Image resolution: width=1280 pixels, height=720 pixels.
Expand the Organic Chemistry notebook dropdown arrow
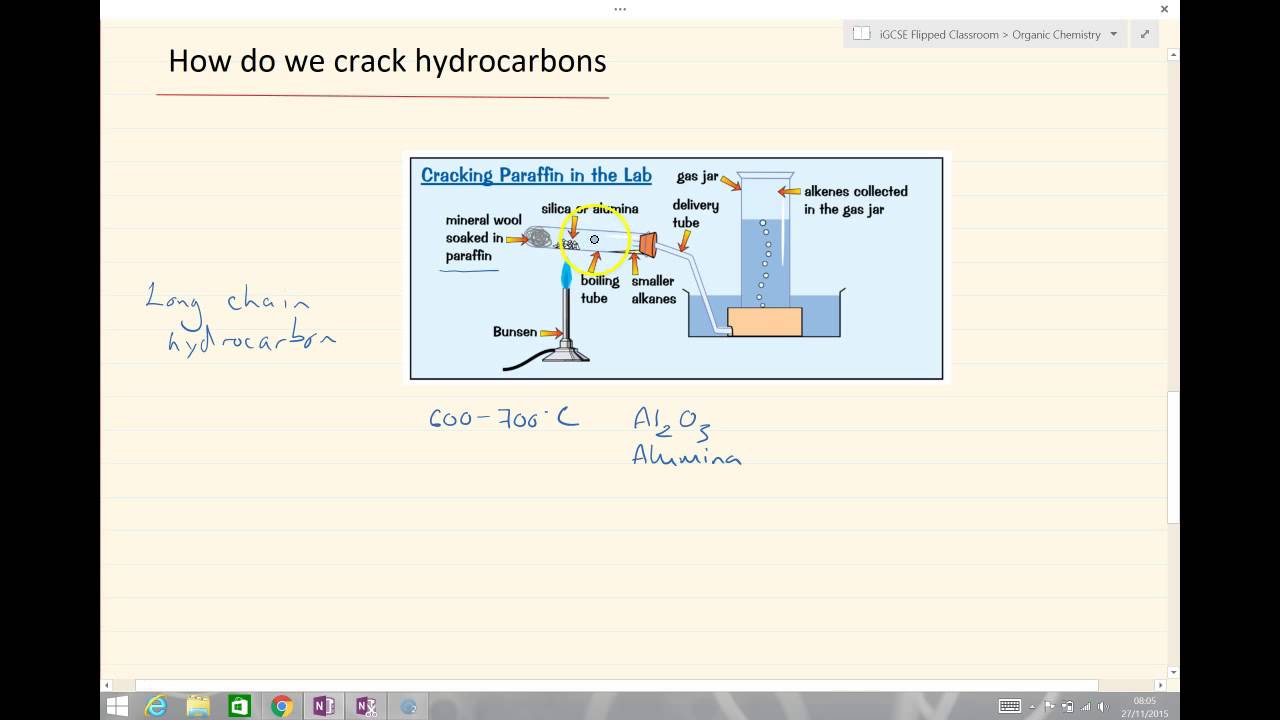(1114, 34)
